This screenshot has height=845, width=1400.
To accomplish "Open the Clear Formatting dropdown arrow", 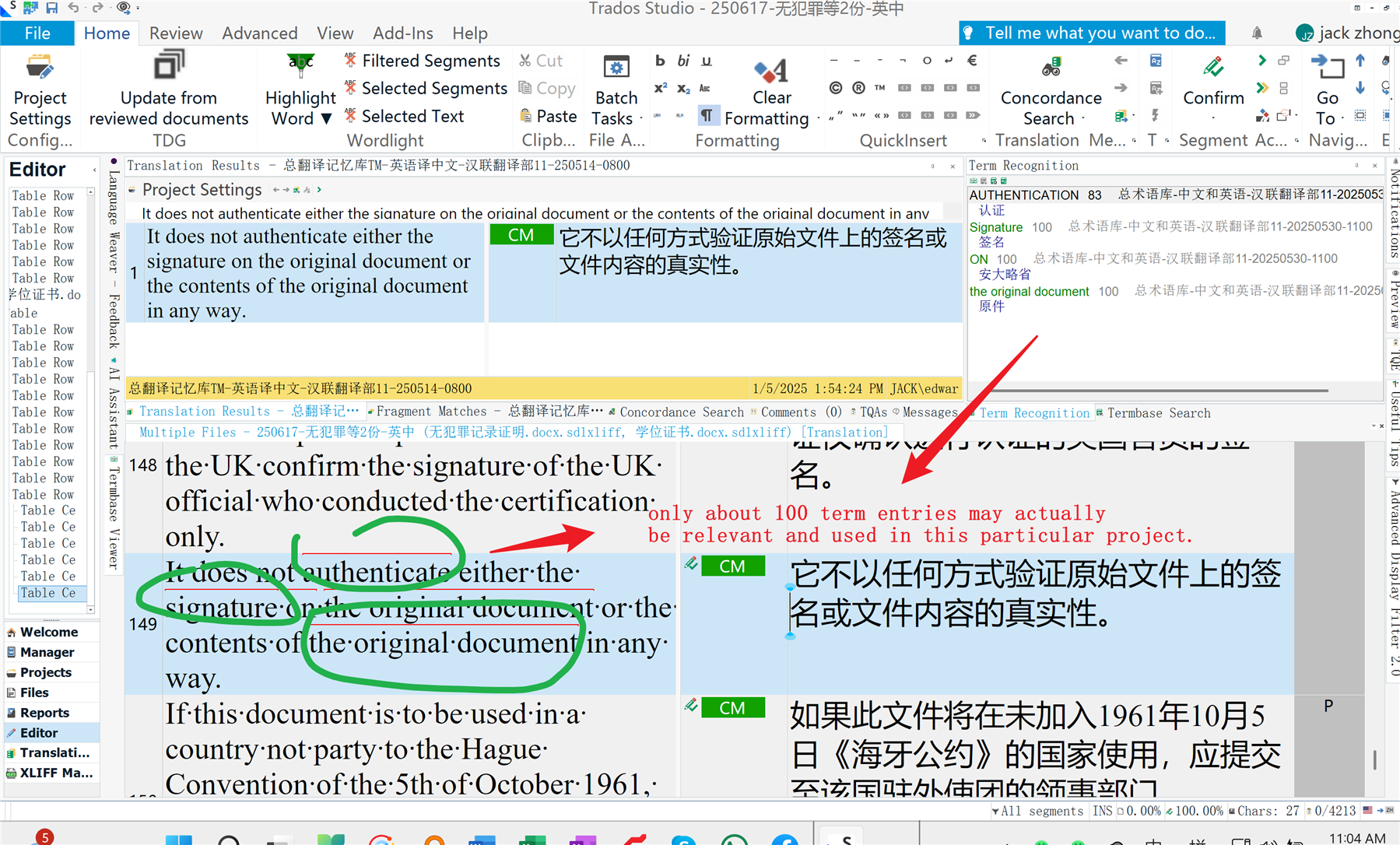I will (x=819, y=119).
